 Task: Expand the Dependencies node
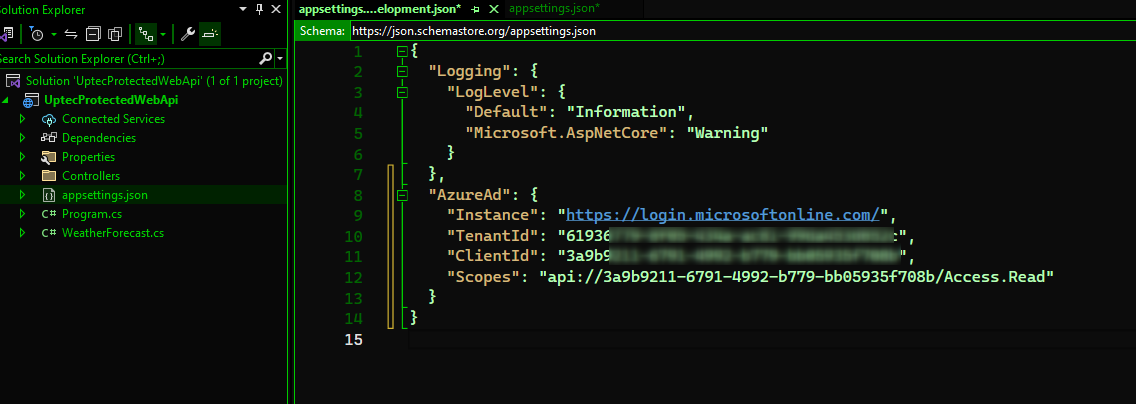[x=23, y=138]
